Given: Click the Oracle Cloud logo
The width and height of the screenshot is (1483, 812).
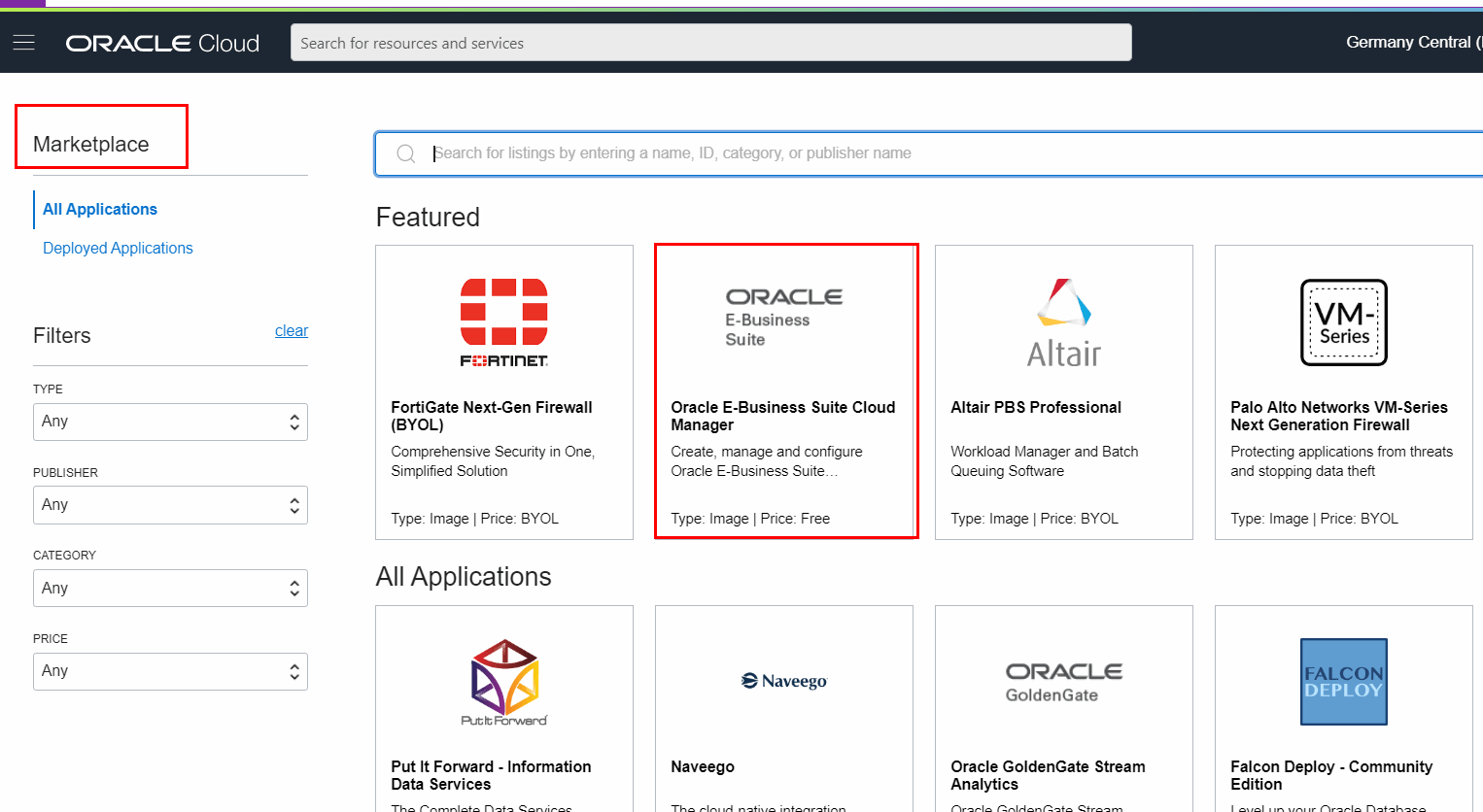Looking at the screenshot, I should (161, 42).
